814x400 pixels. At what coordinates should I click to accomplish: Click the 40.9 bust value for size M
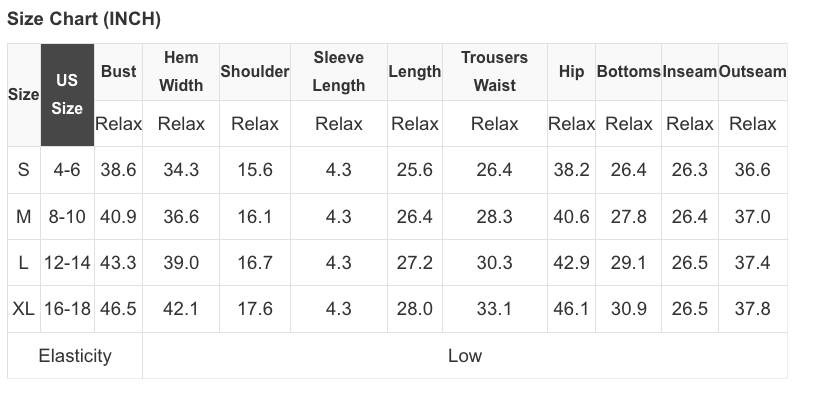119,217
